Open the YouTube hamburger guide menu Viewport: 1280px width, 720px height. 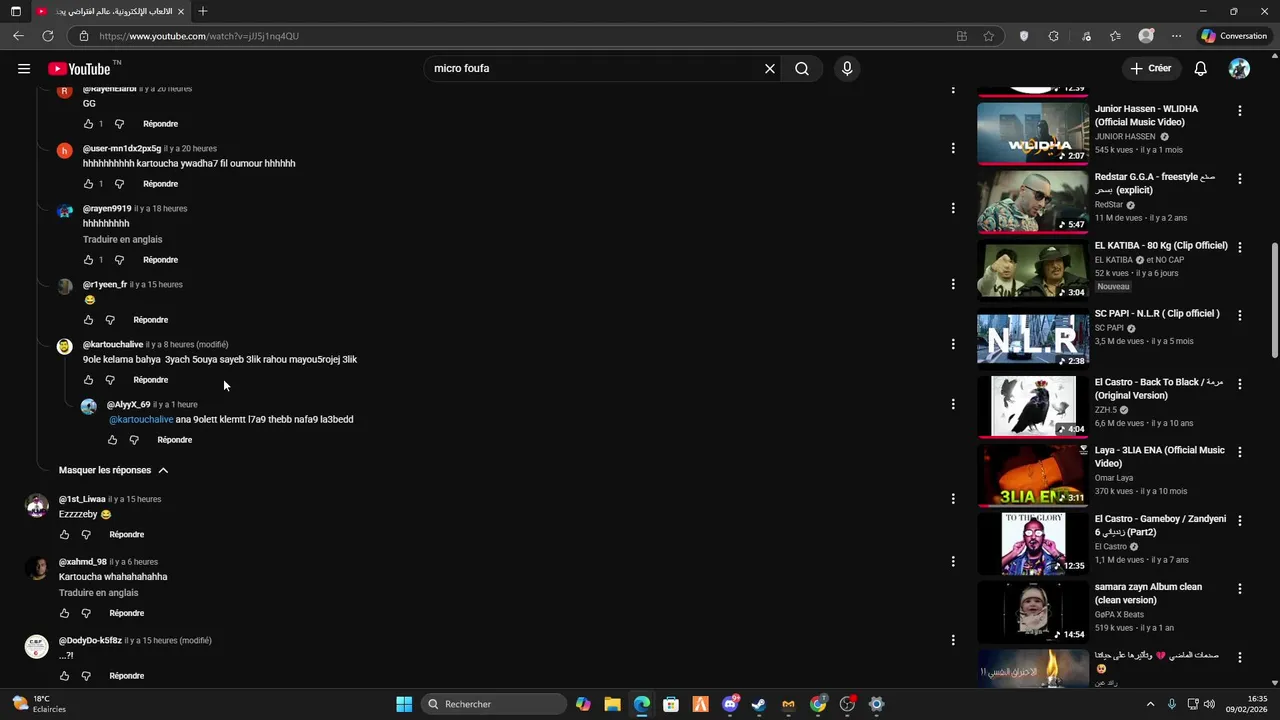(x=24, y=69)
